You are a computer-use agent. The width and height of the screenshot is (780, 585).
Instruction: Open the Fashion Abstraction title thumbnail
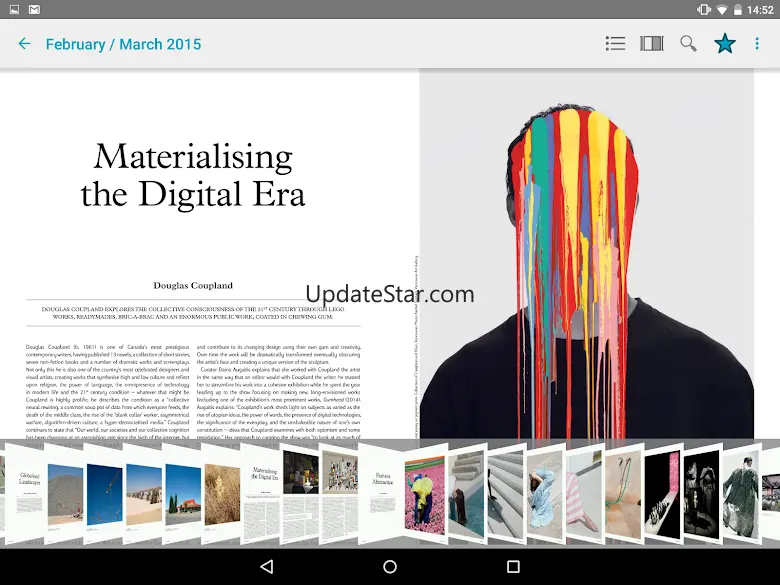(x=382, y=493)
